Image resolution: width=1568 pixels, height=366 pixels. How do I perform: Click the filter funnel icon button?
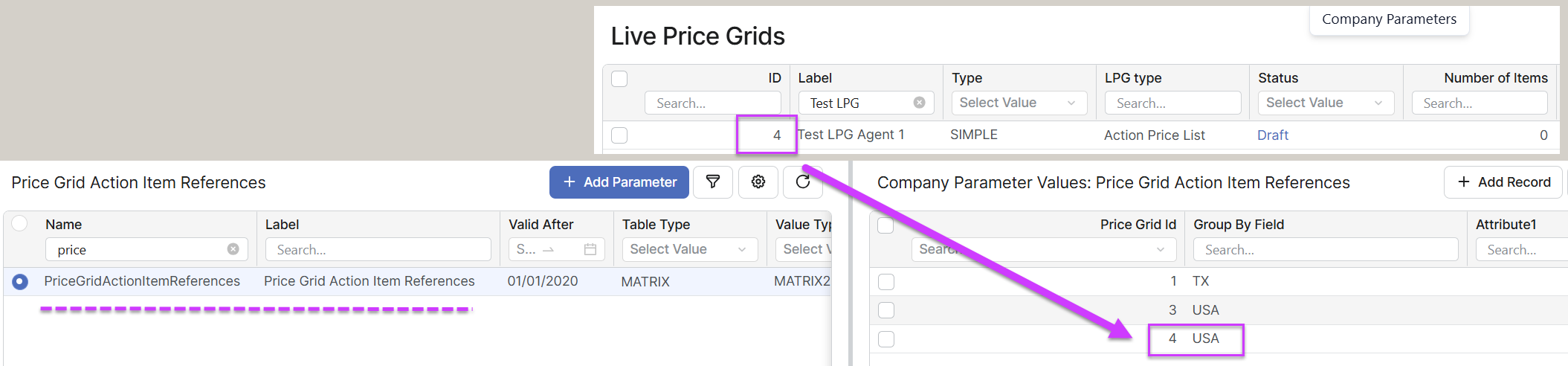click(713, 182)
